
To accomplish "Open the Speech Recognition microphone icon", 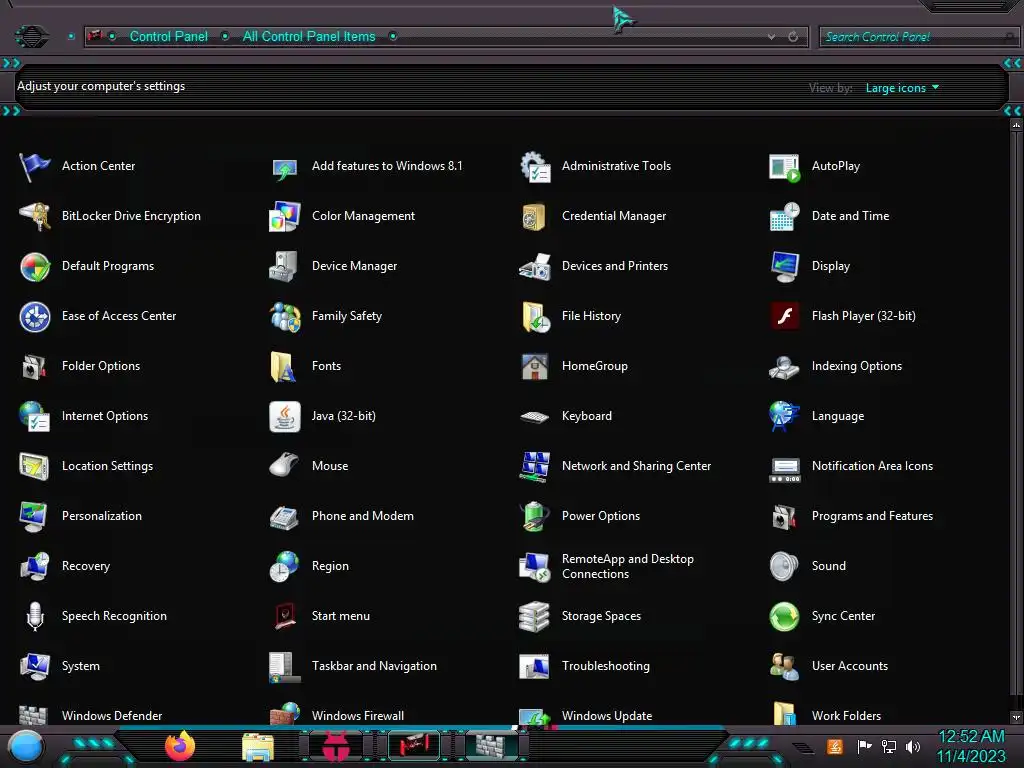I will tap(35, 616).
